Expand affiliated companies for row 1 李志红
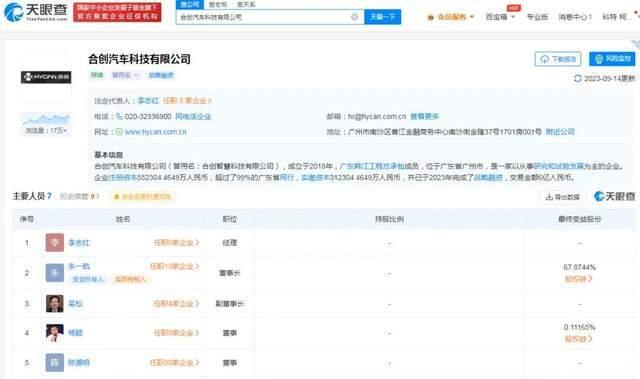 coord(176,243)
